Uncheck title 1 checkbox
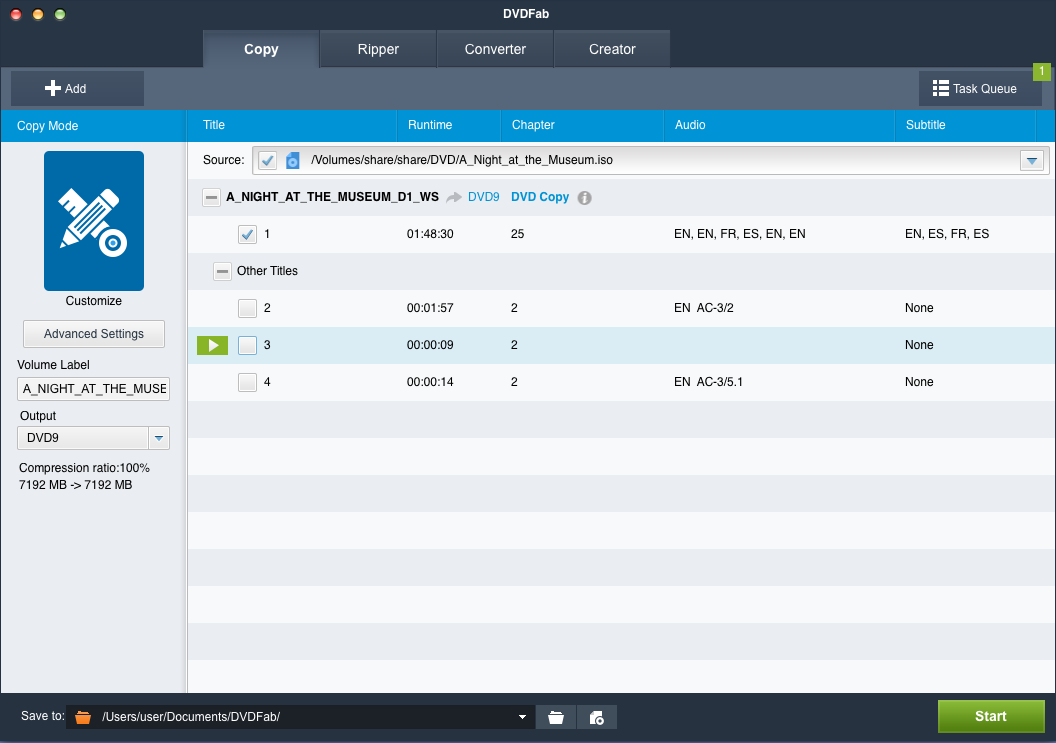 (247, 234)
